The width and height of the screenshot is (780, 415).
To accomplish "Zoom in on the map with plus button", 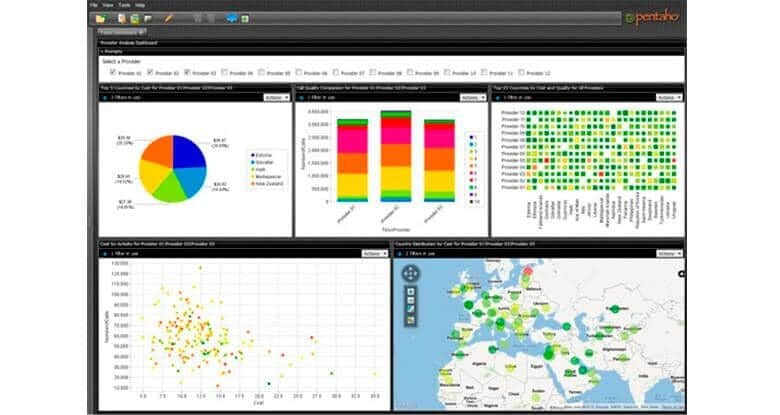I will [411, 292].
